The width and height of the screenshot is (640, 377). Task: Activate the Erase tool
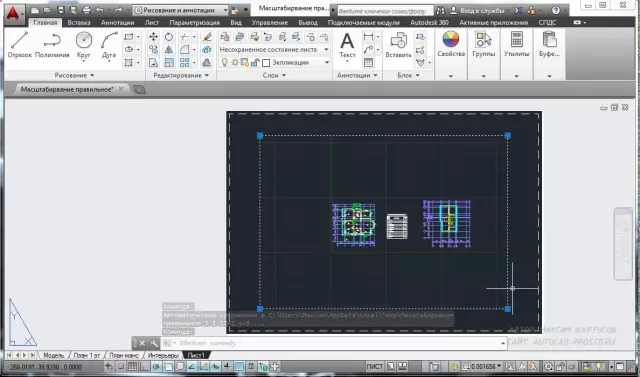[x=207, y=37]
